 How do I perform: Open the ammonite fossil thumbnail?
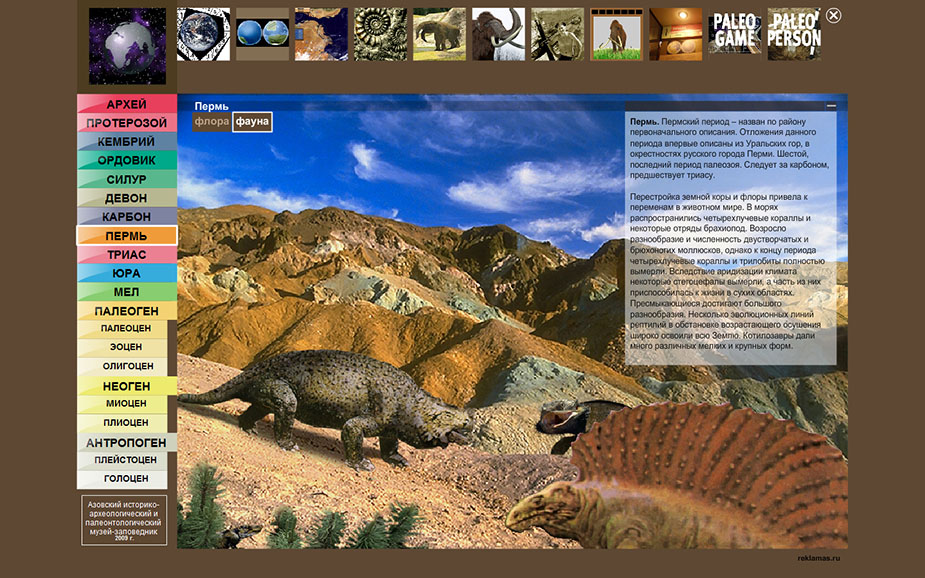(380, 35)
